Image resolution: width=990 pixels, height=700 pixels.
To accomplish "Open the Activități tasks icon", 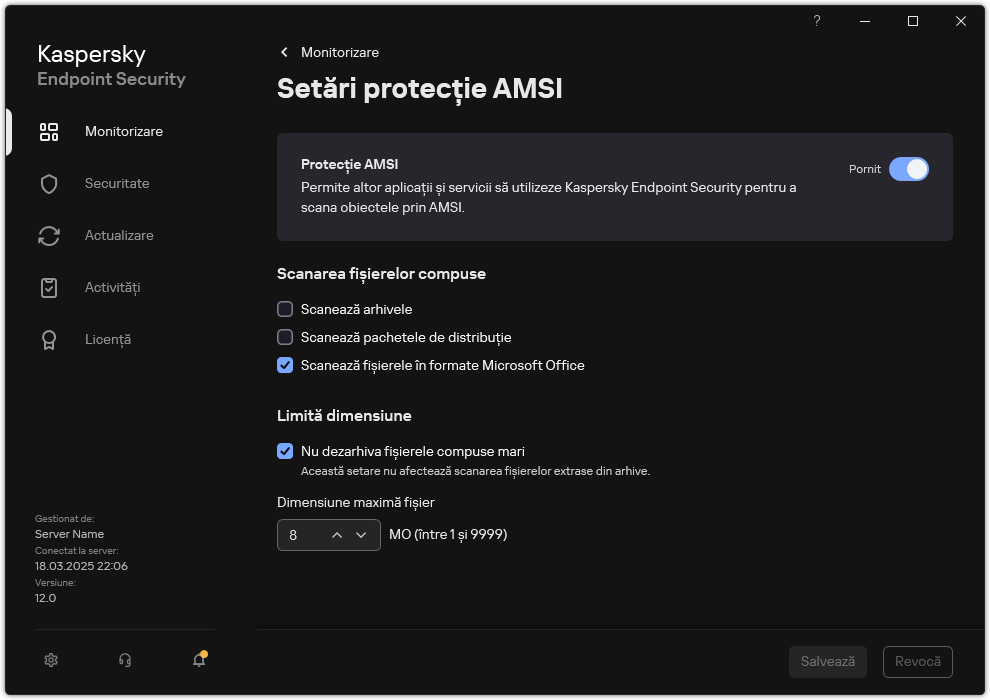I will point(48,287).
